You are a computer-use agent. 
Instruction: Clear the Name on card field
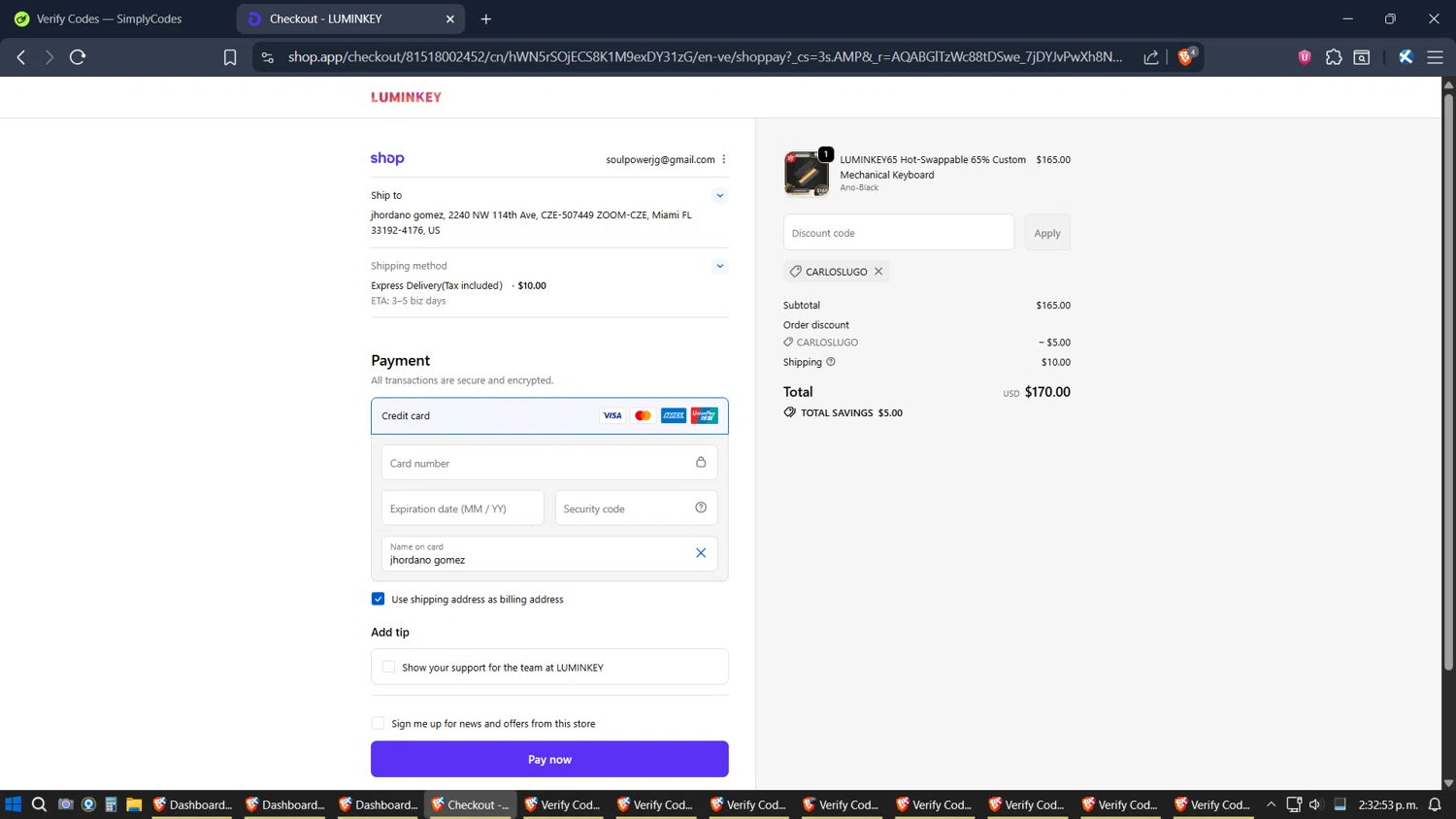[701, 553]
